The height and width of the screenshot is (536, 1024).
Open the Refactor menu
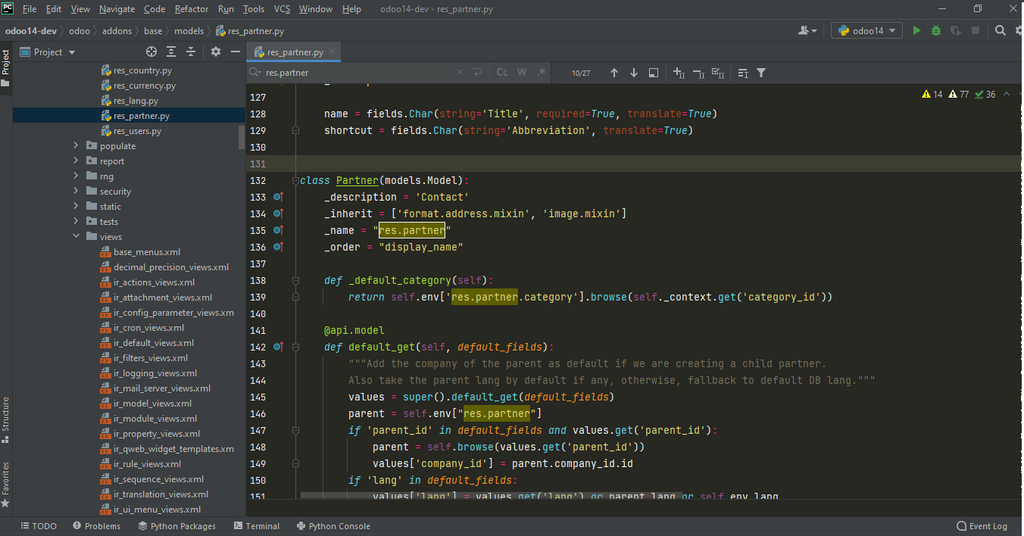pos(191,9)
